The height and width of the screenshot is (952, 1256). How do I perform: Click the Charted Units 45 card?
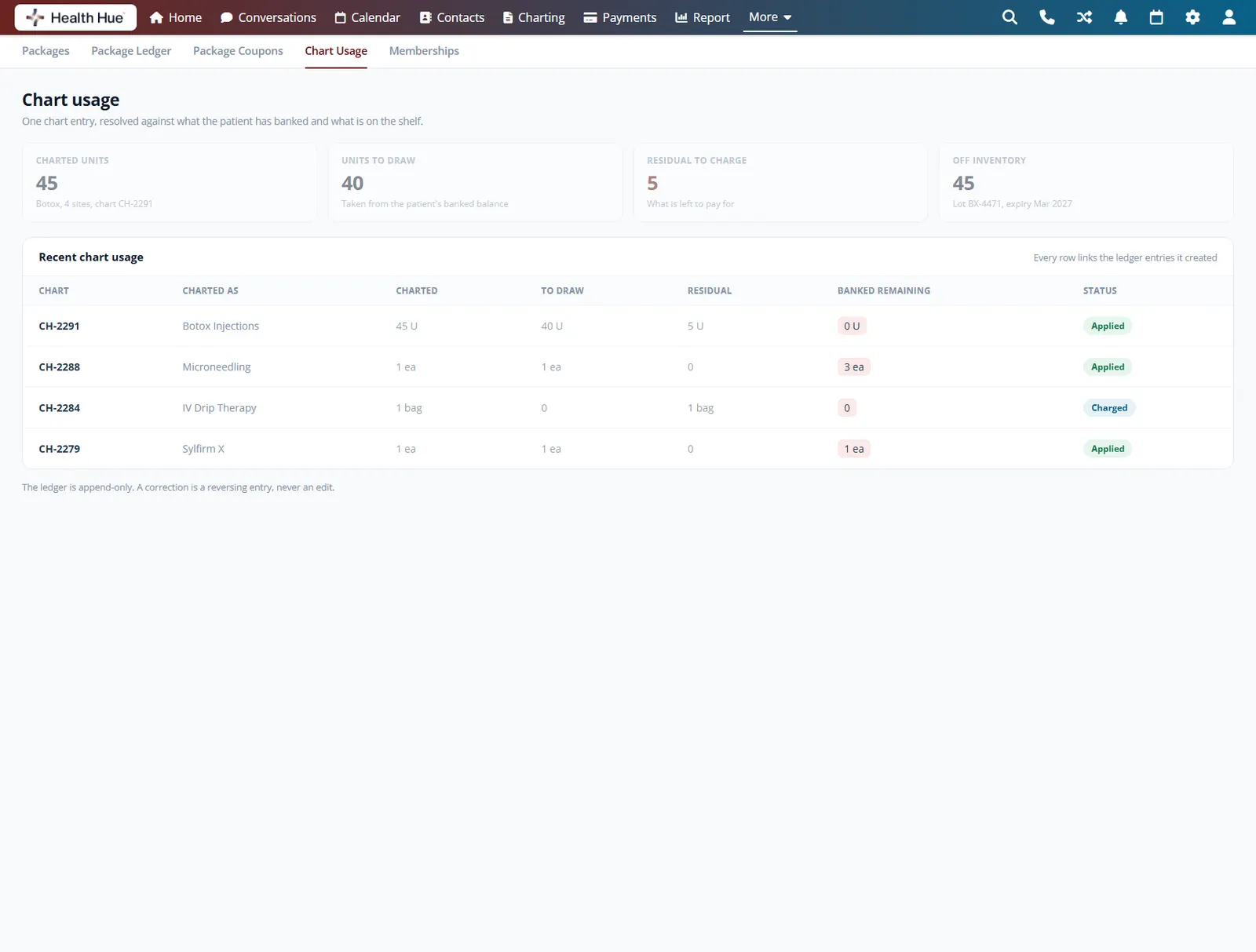click(x=170, y=182)
